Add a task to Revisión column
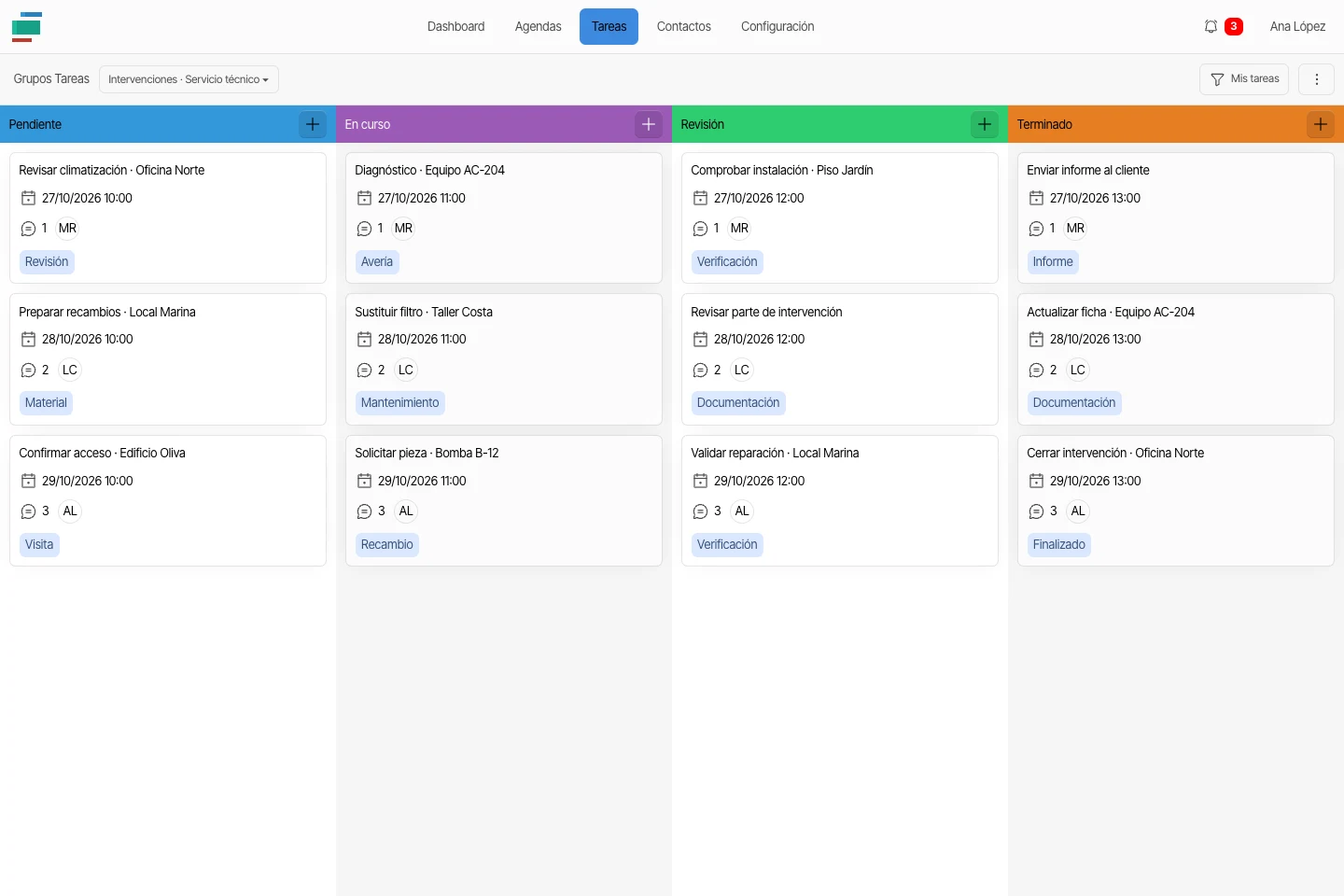The height and width of the screenshot is (896, 1344). [985, 124]
